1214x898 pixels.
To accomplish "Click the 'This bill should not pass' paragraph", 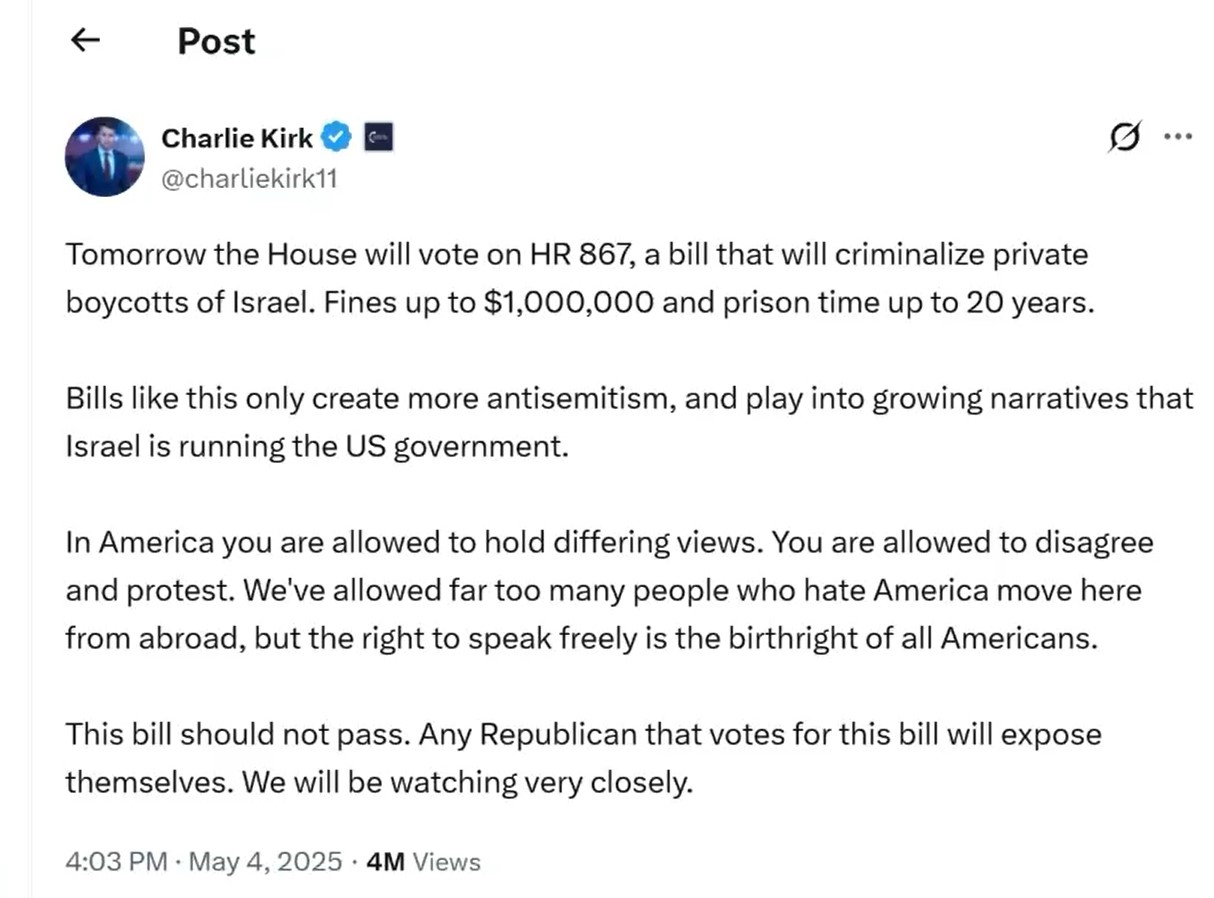I will (x=583, y=758).
